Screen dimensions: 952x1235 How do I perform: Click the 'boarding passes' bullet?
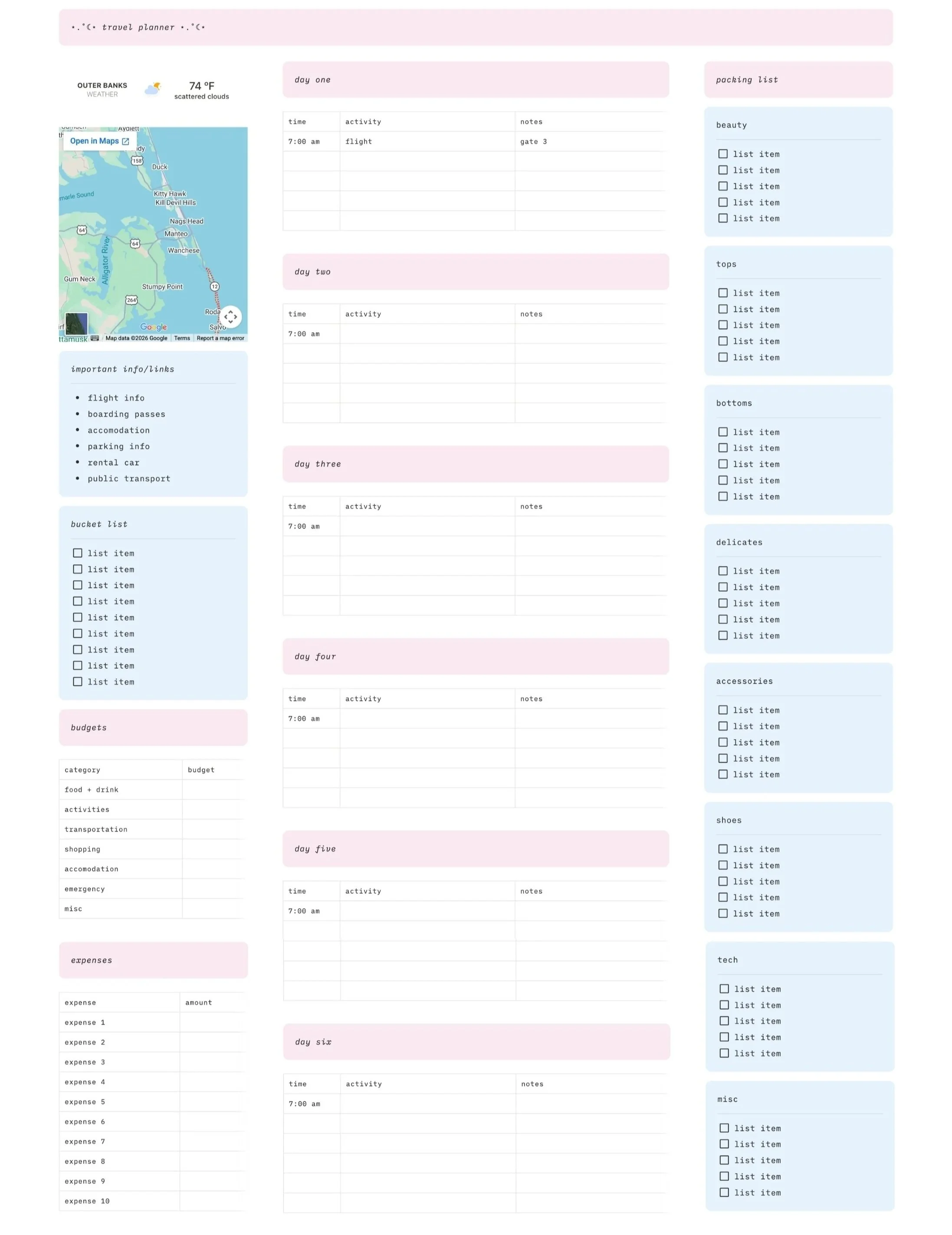coord(127,414)
